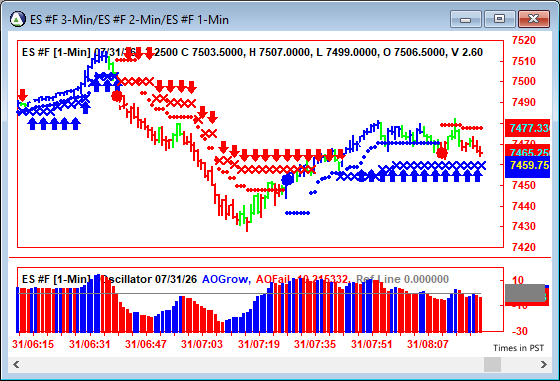The height and width of the screenshot is (381, 560).
Task: Click the chart application icon in title bar
Action: pos(18,19)
